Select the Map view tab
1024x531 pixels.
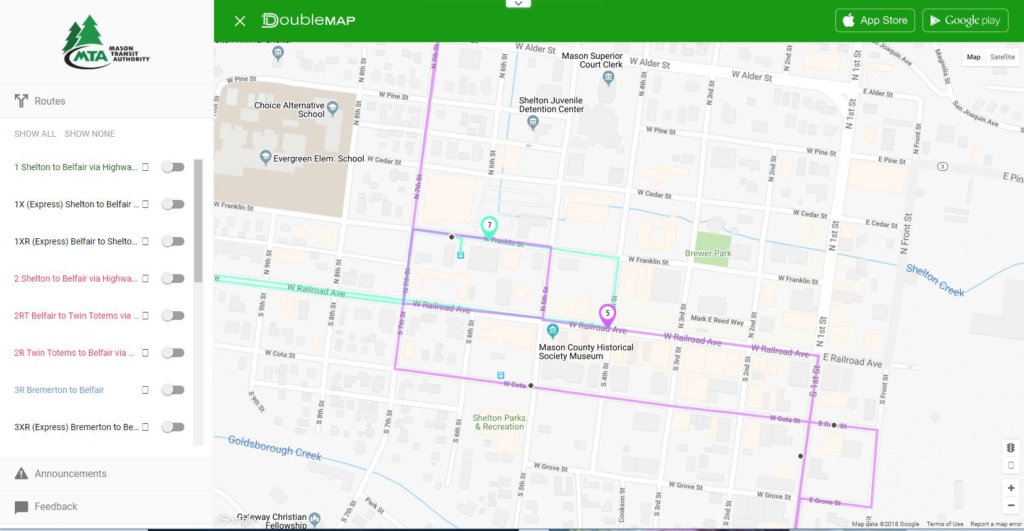pos(973,57)
